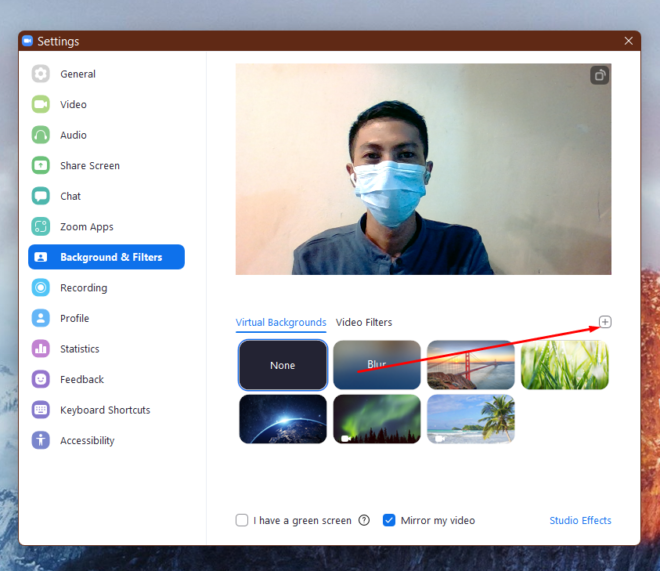Enable I have a green screen

tap(242, 521)
